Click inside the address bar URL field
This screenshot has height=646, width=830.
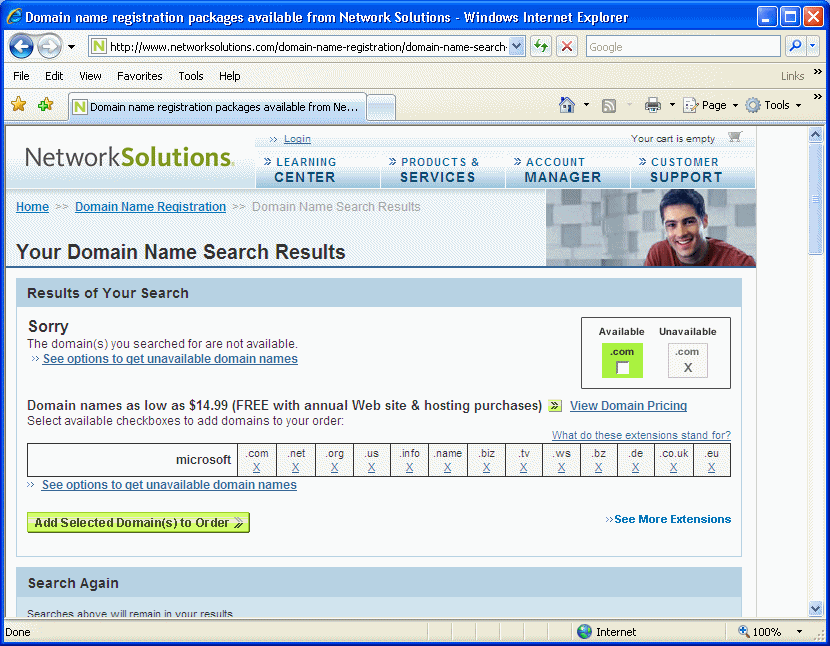[308, 47]
